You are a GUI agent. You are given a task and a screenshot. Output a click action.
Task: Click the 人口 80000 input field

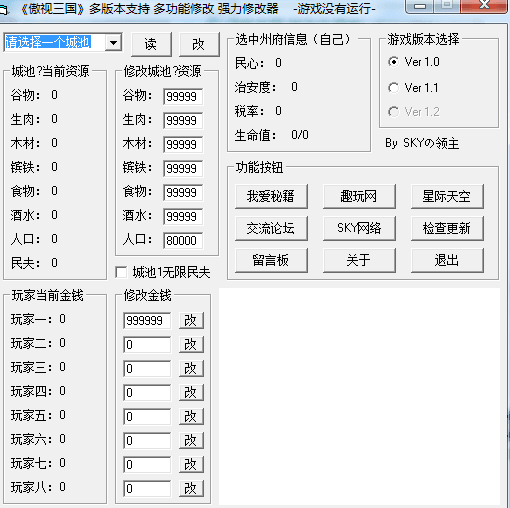pyautogui.click(x=183, y=241)
